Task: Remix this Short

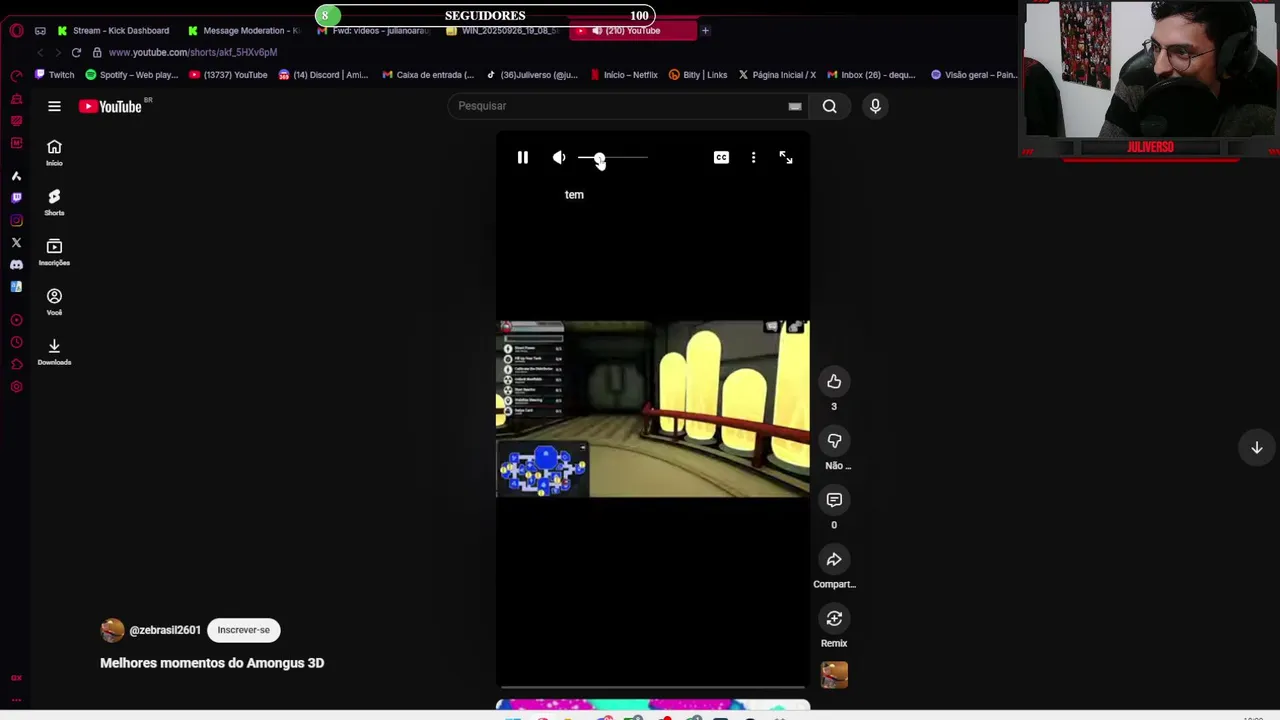Action: click(834, 619)
